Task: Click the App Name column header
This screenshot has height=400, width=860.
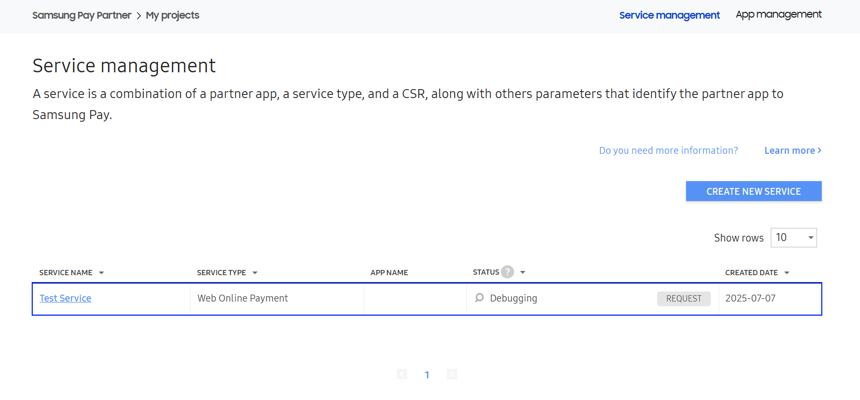Action: pyautogui.click(x=389, y=273)
